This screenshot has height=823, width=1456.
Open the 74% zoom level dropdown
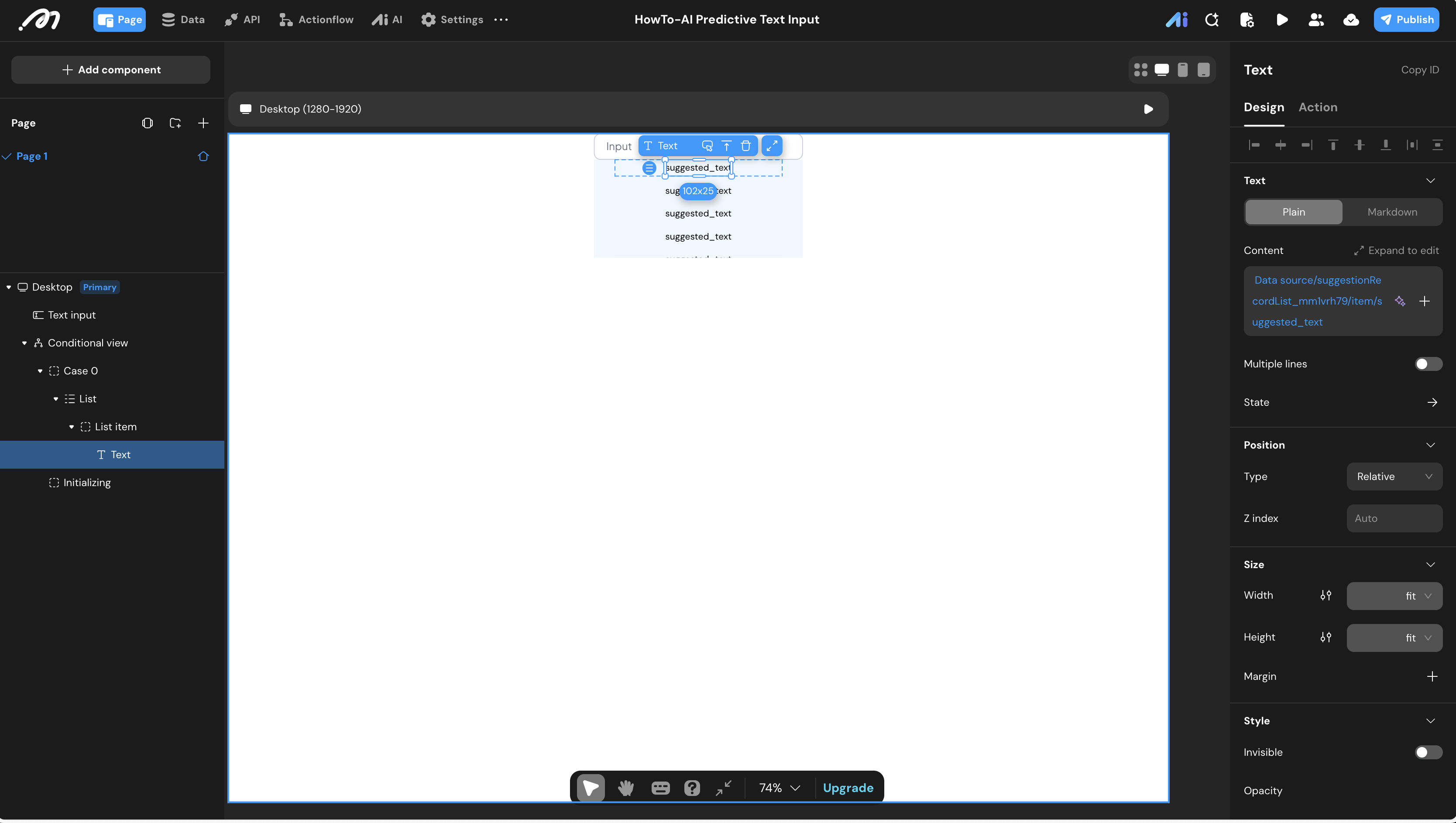click(780, 787)
